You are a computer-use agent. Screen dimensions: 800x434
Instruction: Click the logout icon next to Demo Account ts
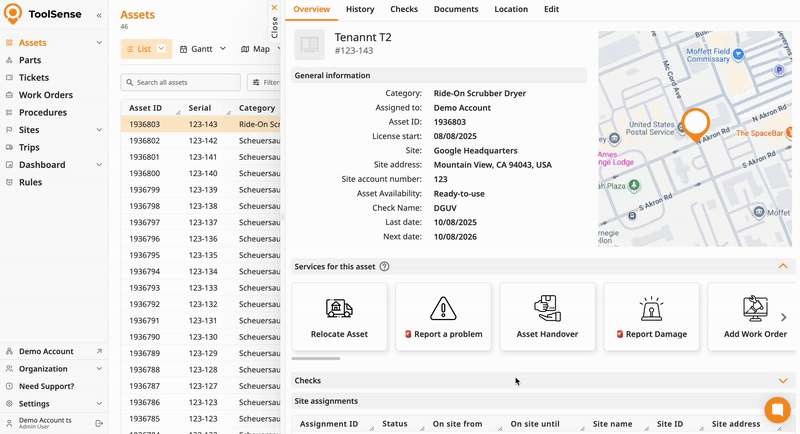[x=98, y=424]
